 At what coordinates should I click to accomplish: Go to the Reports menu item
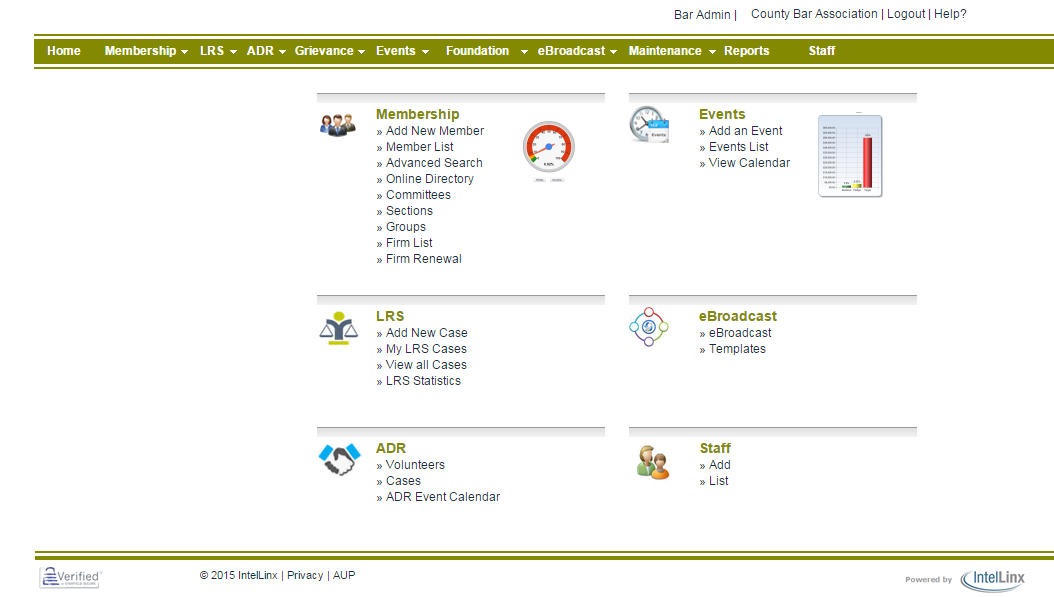746,51
